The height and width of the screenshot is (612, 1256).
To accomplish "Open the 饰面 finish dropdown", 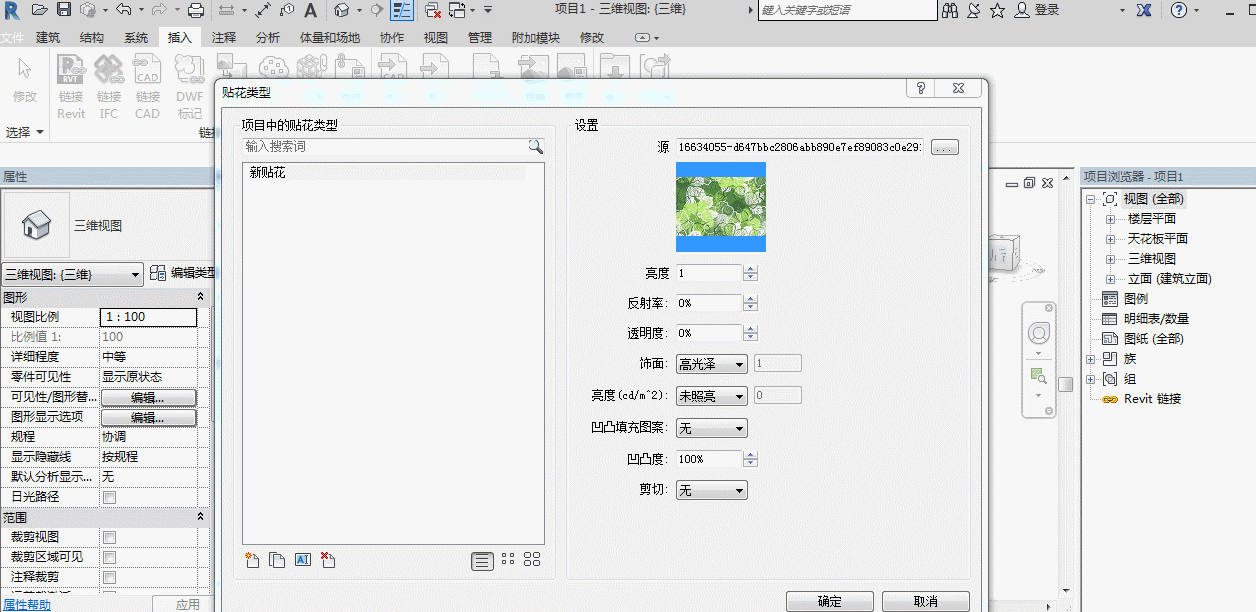I will point(712,364).
